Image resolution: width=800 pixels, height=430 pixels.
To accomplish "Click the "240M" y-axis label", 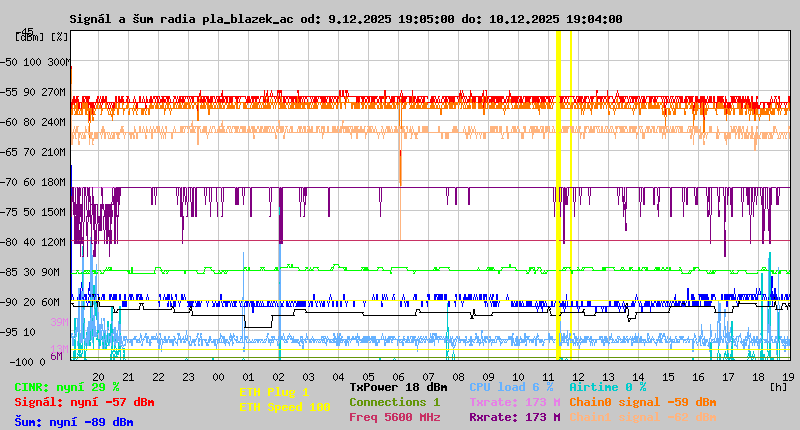I will (56, 122).
